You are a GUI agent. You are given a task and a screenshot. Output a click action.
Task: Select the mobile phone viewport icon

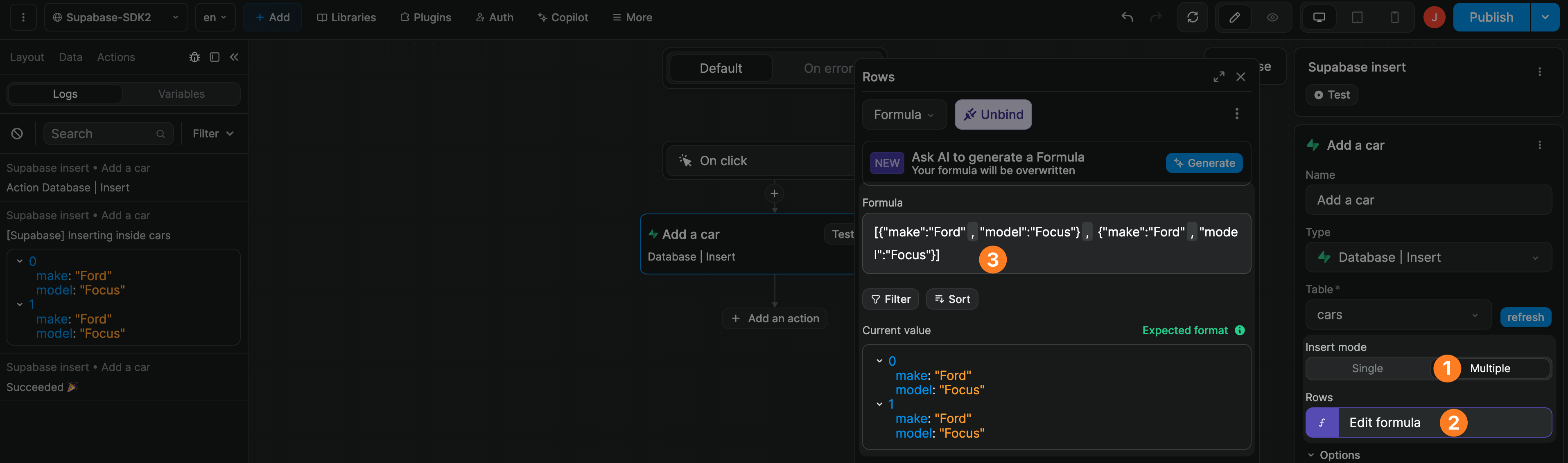(x=1394, y=17)
